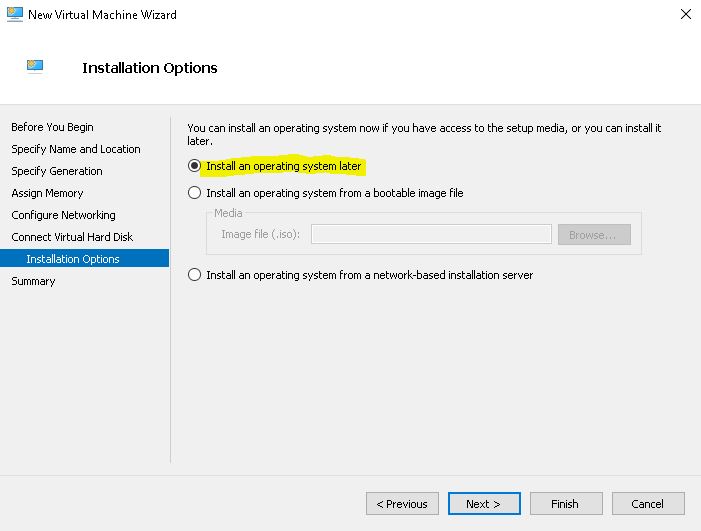The width and height of the screenshot is (701, 531).
Task: Close the New Virtual Machine Wizard window
Action: 684,14
